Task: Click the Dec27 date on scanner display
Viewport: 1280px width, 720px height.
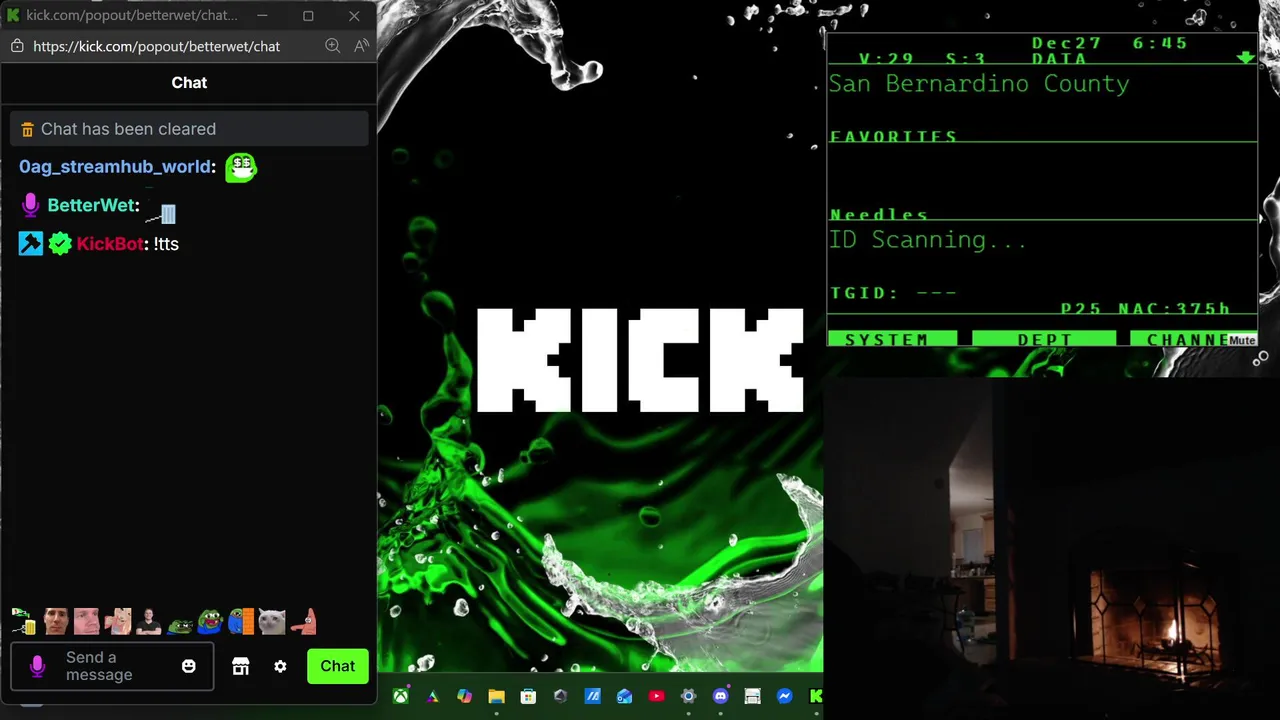Action: (x=1066, y=43)
